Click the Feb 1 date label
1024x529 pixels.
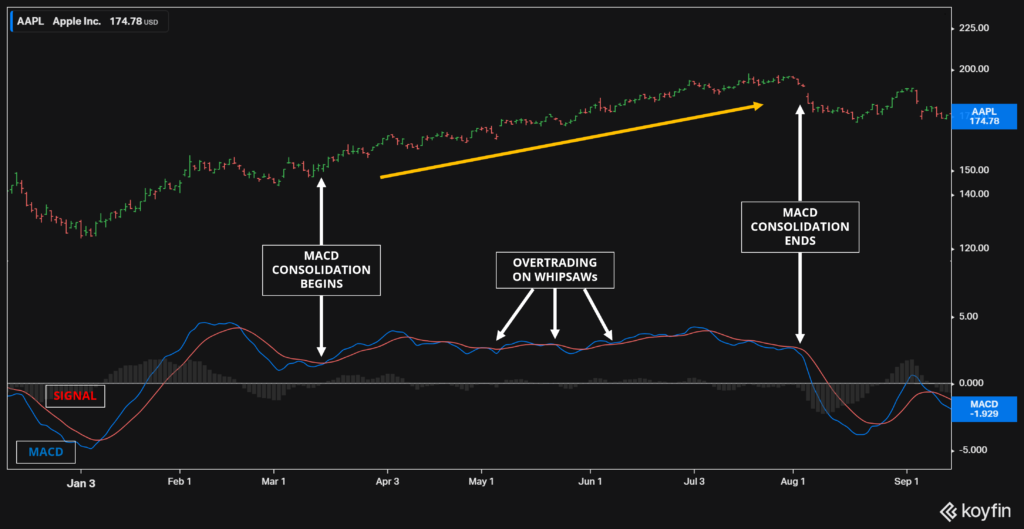click(180, 481)
